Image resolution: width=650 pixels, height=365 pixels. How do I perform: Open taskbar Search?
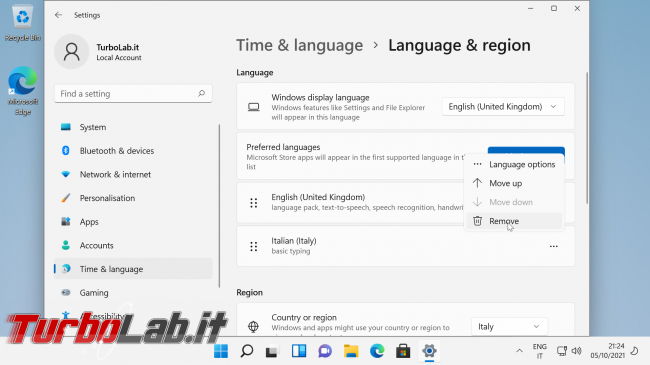tap(247, 351)
